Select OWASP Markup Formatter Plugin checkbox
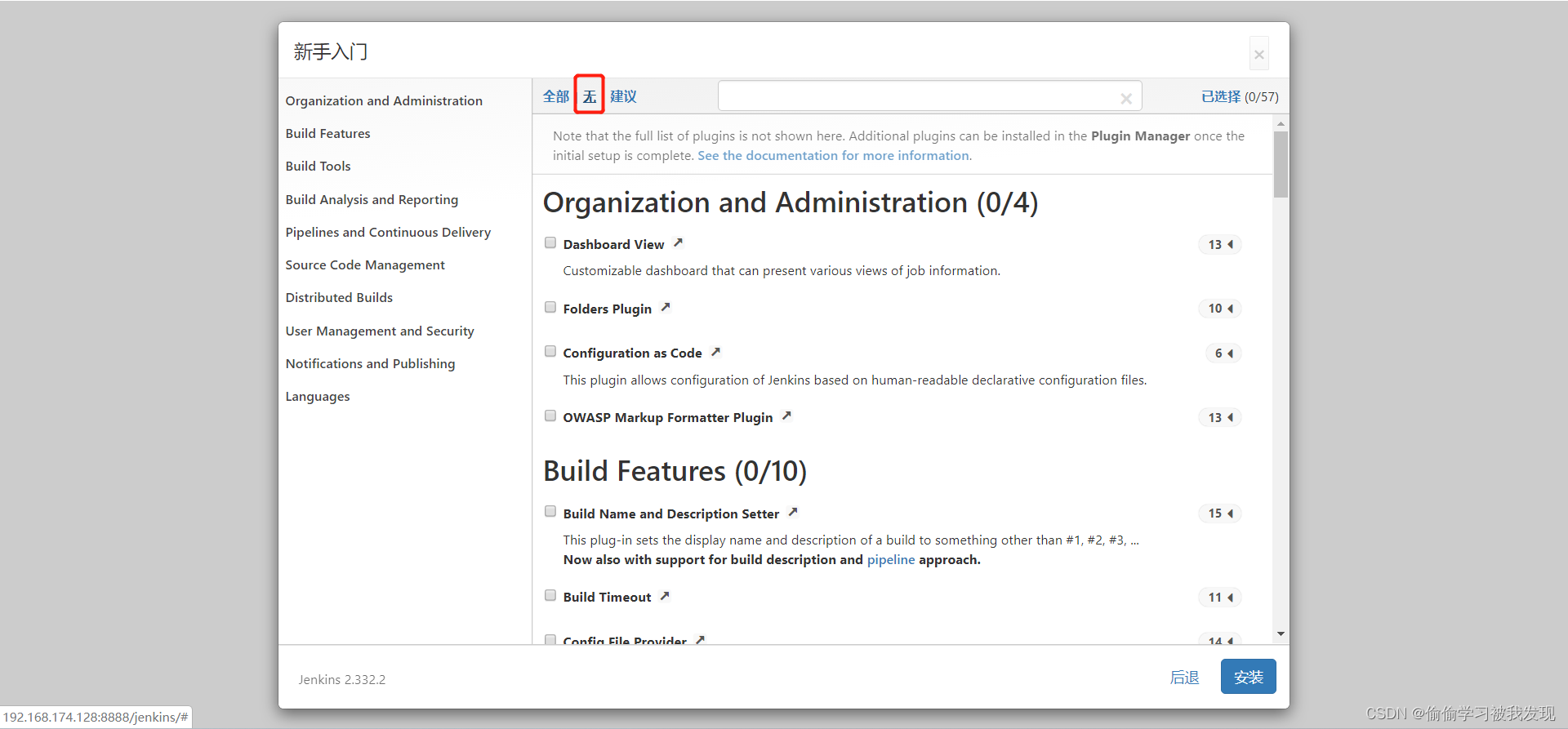This screenshot has height=729, width=1568. (550, 416)
